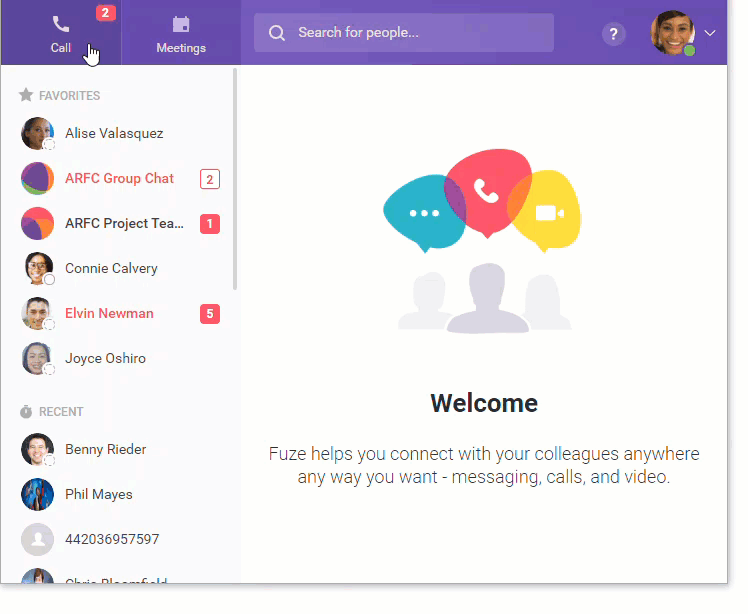Click the generic avatar for 442036957597
This screenshot has height=614, width=748.
[37, 539]
